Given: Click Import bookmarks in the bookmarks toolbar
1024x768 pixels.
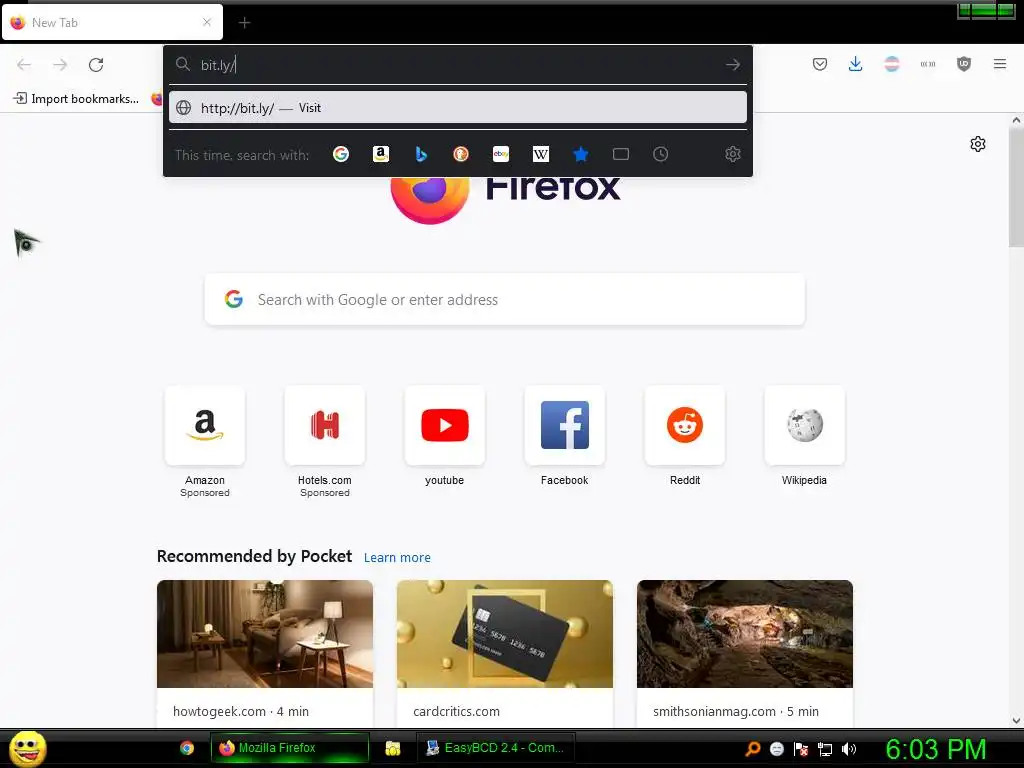Looking at the screenshot, I should (x=76, y=99).
